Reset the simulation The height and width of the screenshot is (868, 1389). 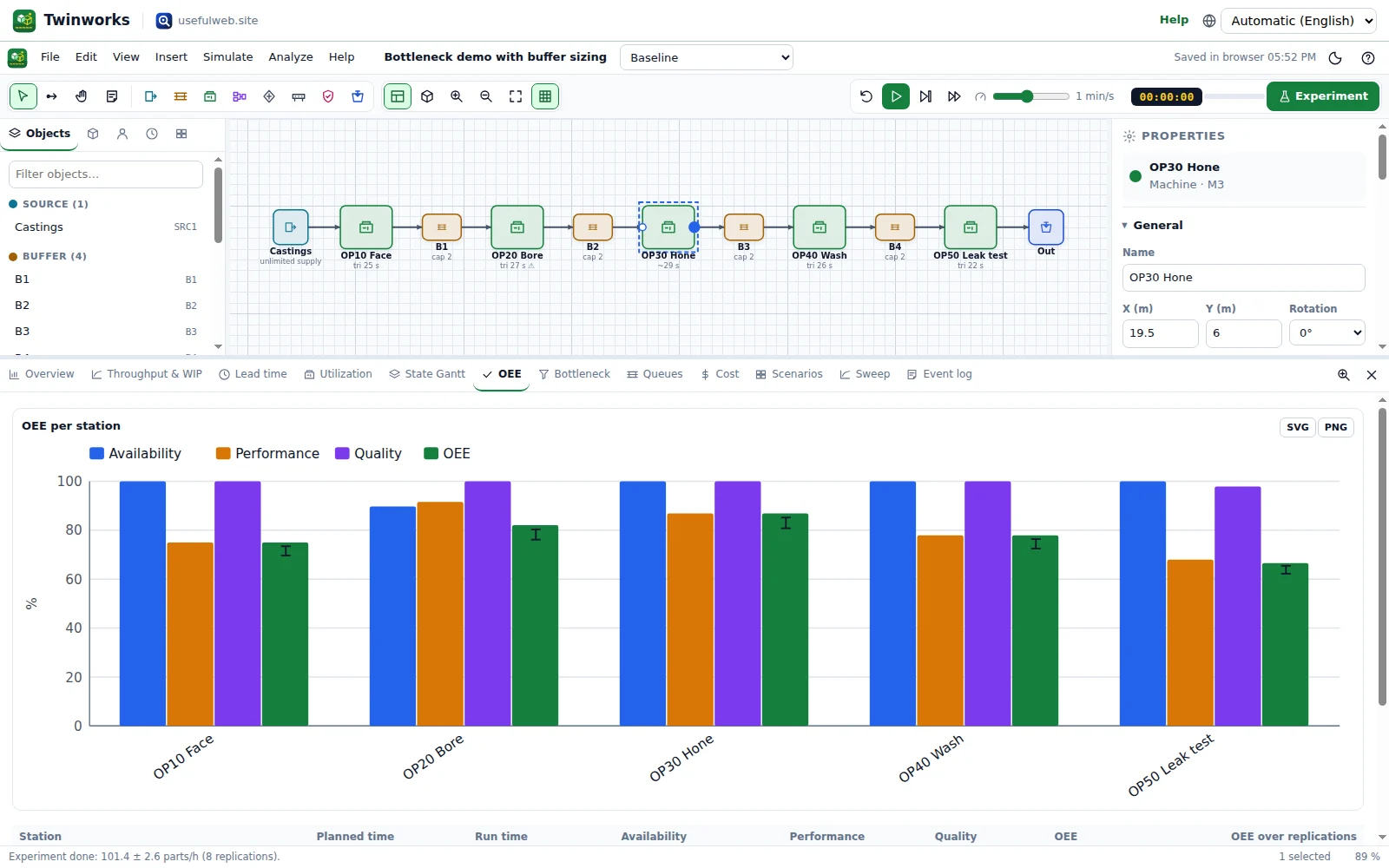(x=866, y=96)
